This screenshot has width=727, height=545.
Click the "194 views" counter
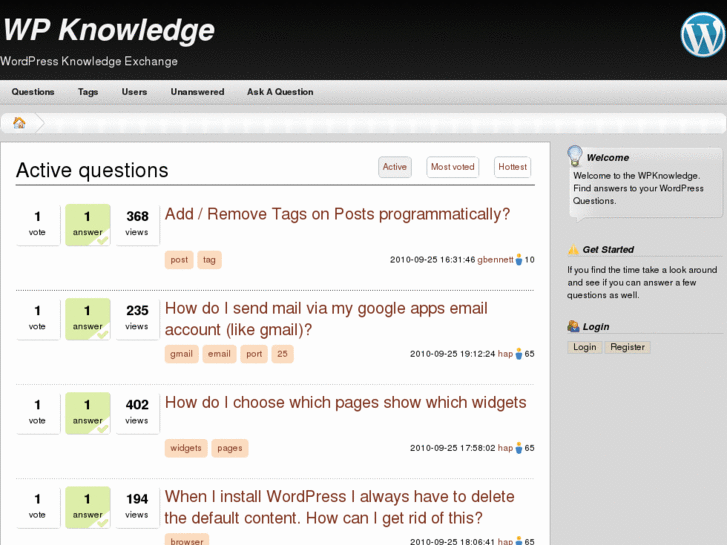[137, 507]
